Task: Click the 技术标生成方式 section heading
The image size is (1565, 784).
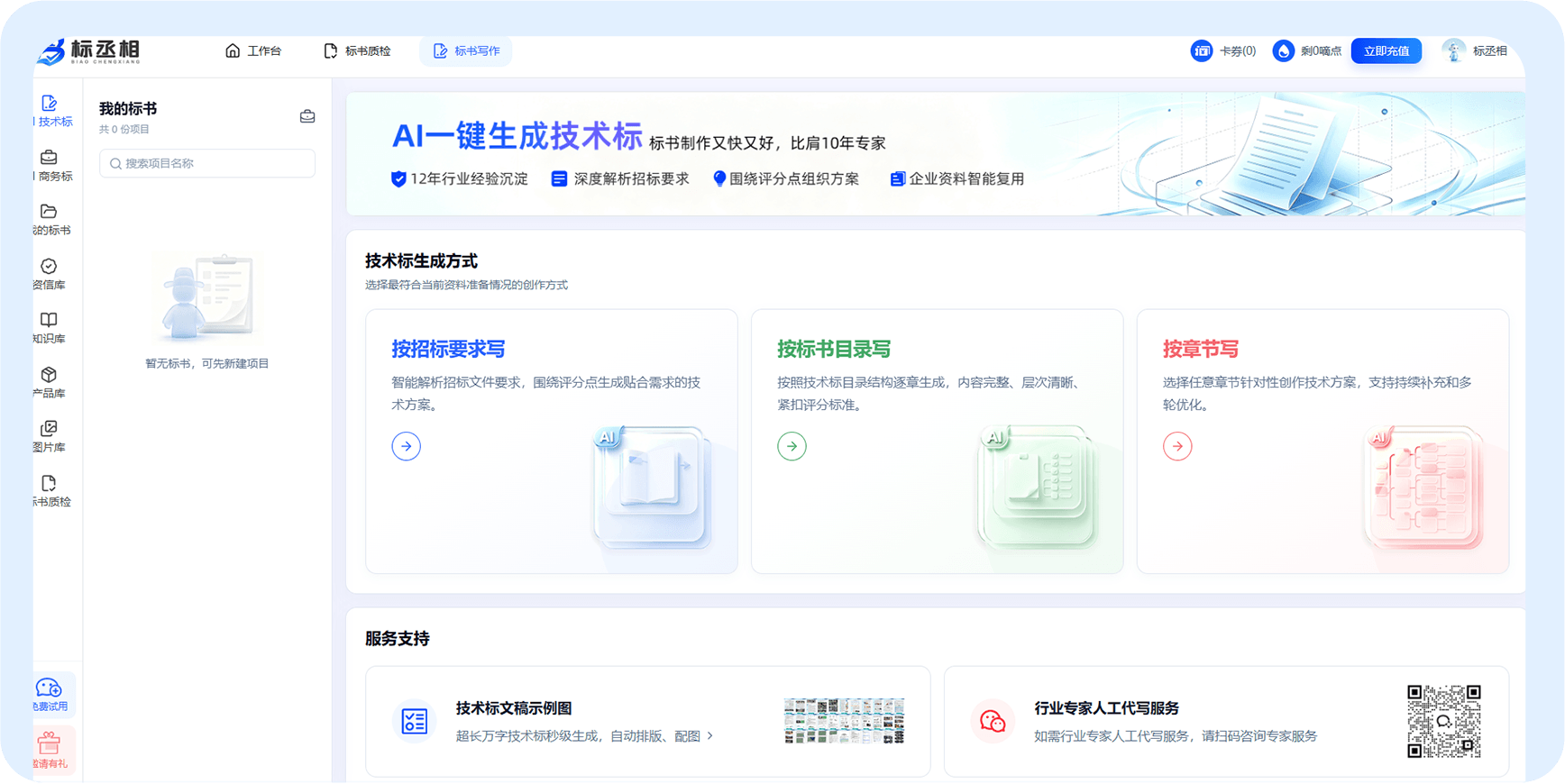Action: pyautogui.click(x=421, y=261)
